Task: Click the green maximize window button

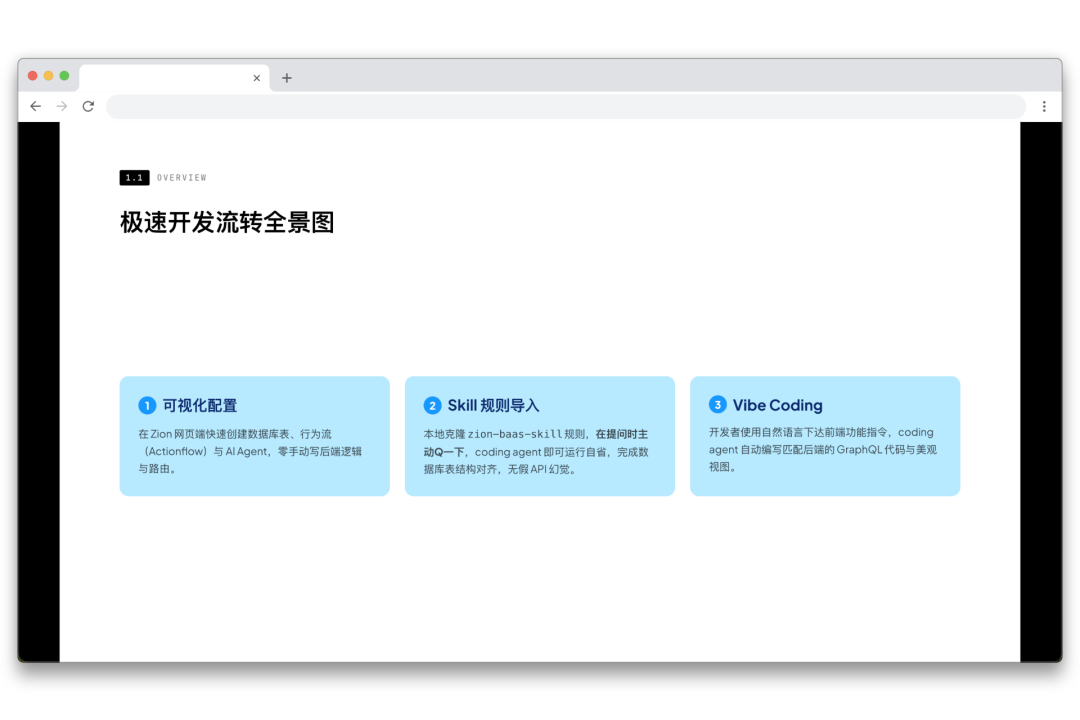Action: tap(64, 76)
